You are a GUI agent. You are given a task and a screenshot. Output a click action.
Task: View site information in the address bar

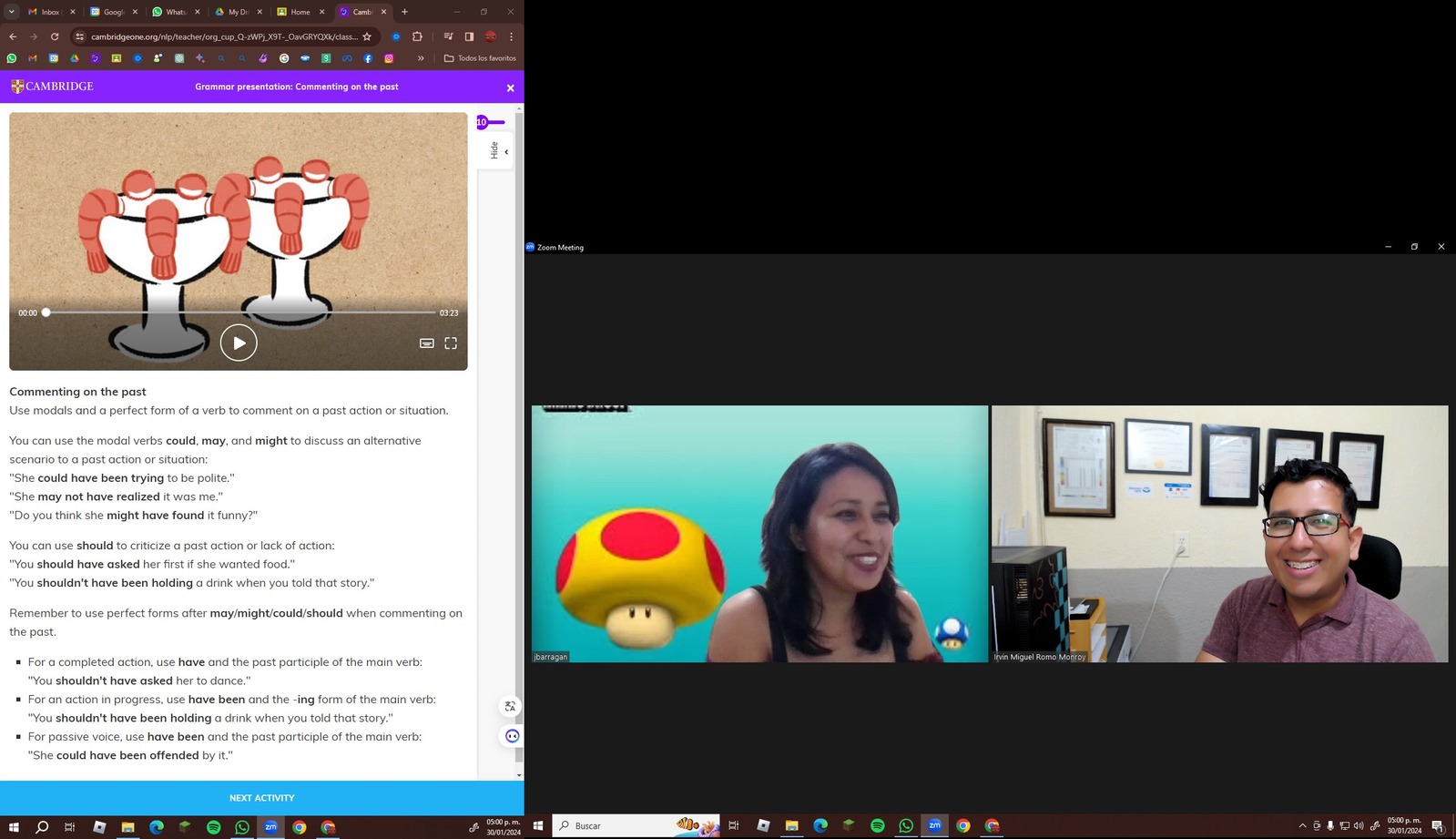(x=80, y=36)
